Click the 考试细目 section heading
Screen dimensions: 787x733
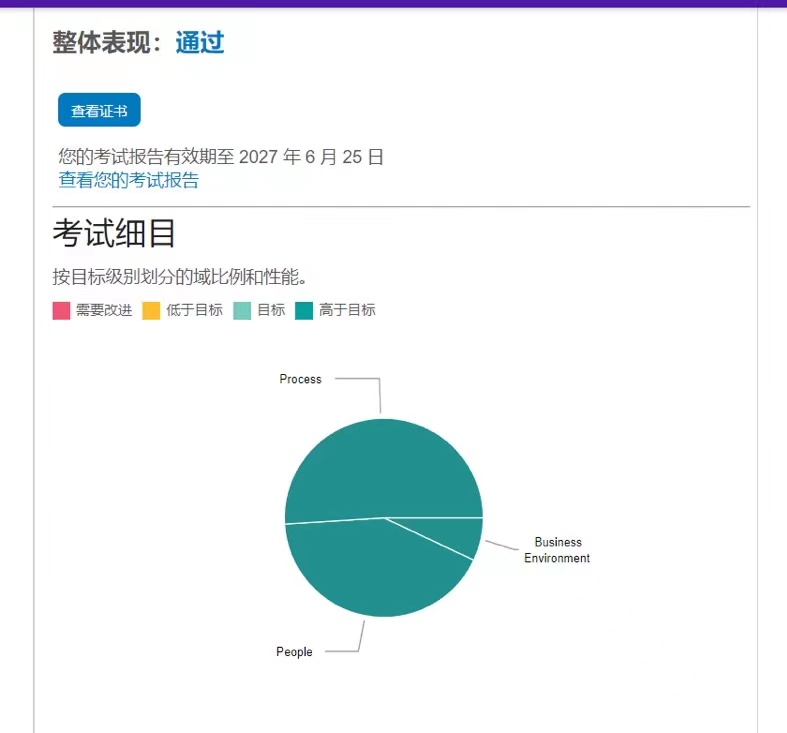[x=114, y=234]
